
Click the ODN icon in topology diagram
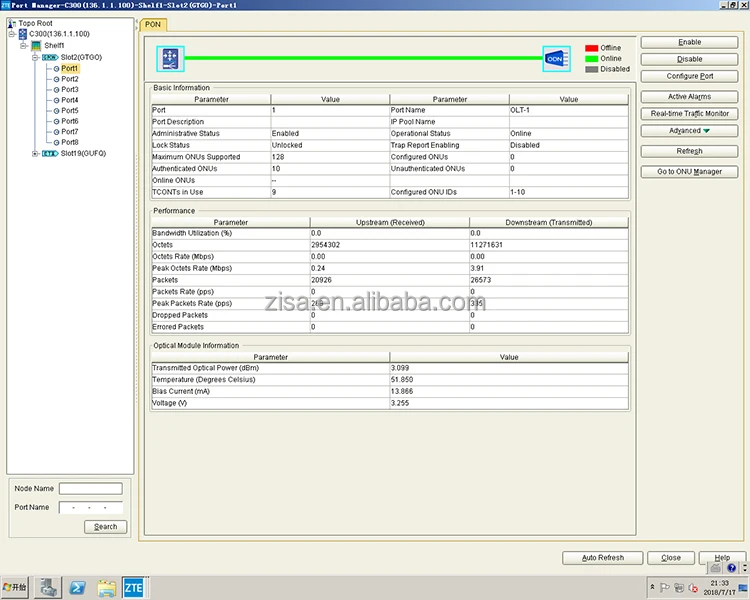pos(556,59)
